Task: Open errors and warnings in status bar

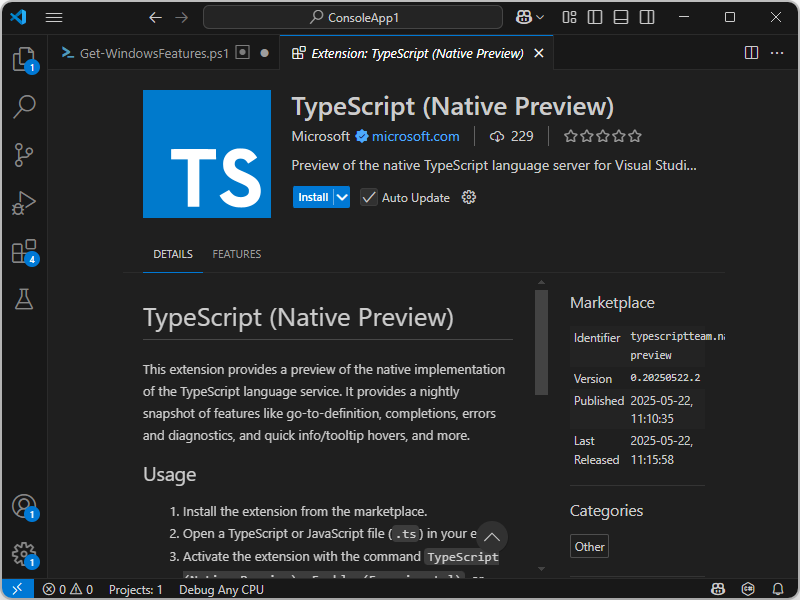Action: [x=68, y=590]
